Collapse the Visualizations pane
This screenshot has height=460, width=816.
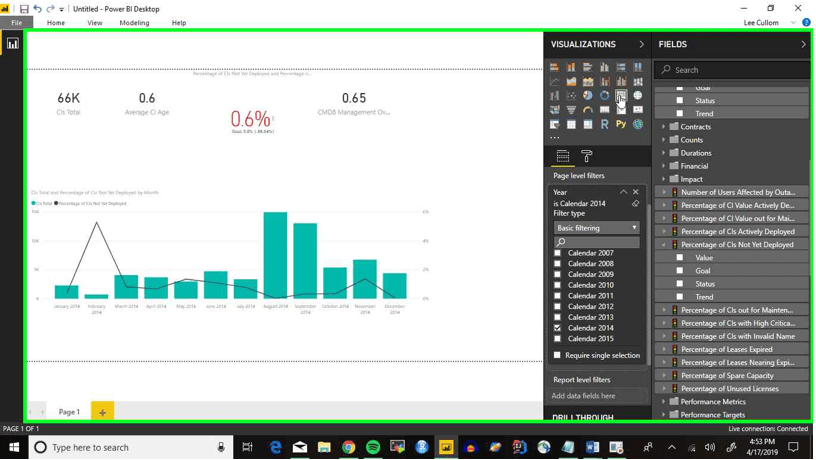point(642,44)
